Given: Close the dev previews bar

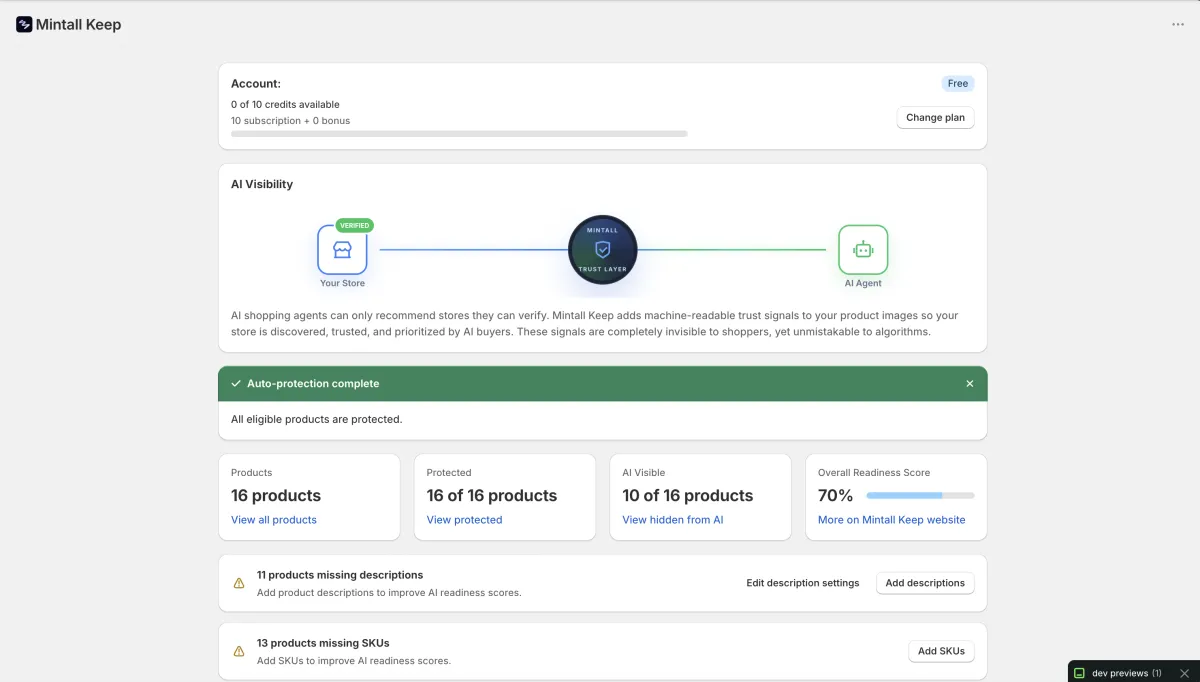Looking at the screenshot, I should (1184, 673).
